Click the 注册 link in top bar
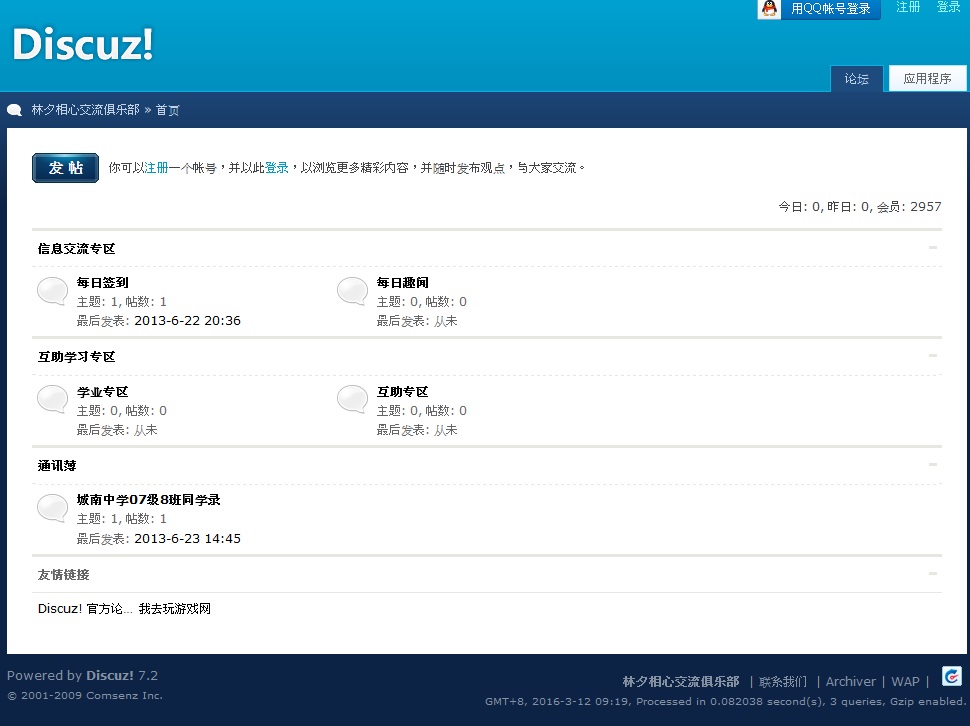The height and width of the screenshot is (726, 970). [908, 7]
